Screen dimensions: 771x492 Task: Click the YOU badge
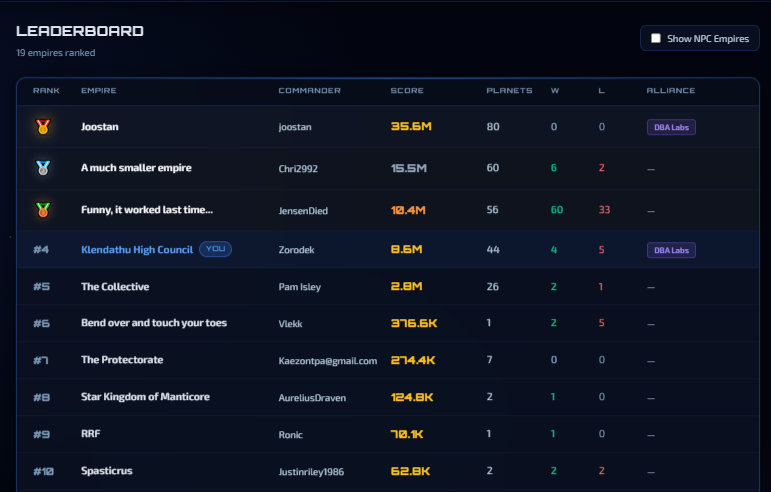pyautogui.click(x=215, y=249)
